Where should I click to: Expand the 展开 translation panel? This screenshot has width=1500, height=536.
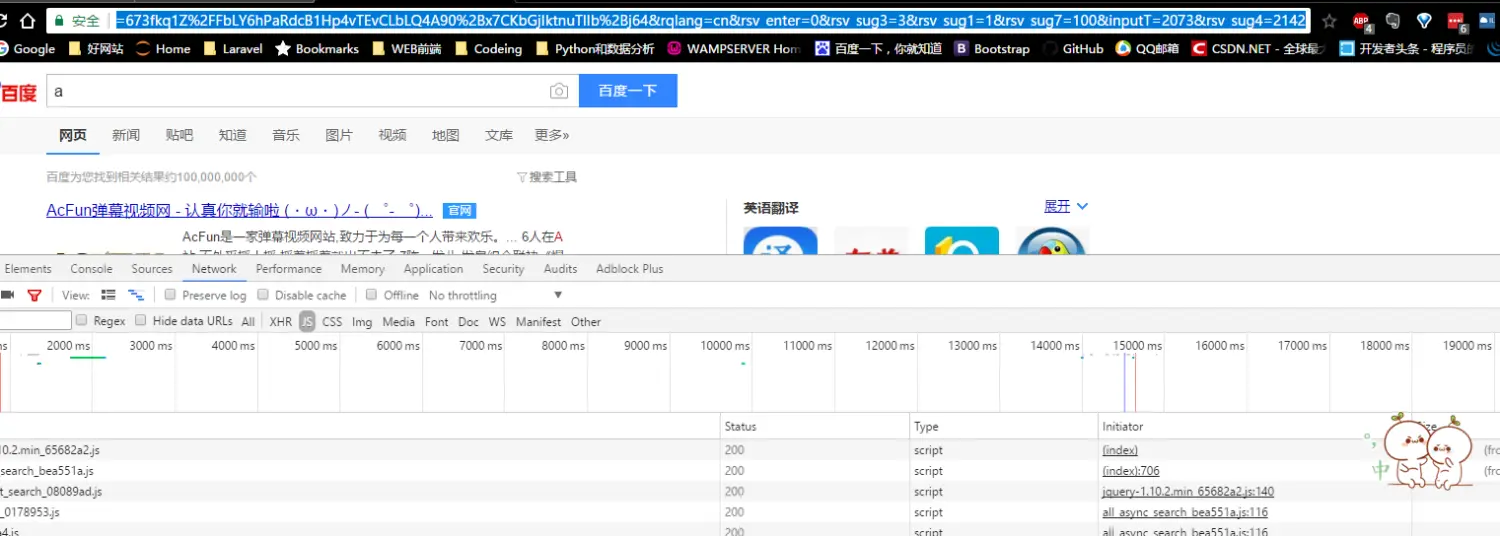1066,206
